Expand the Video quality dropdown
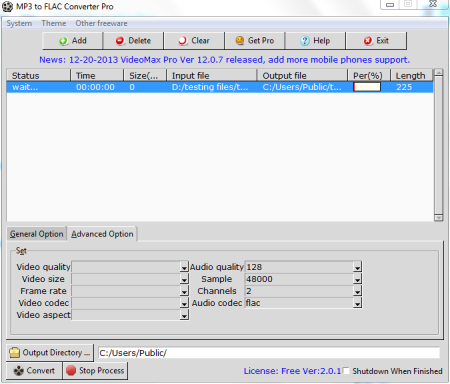The width and height of the screenshot is (450, 384). coord(184,267)
